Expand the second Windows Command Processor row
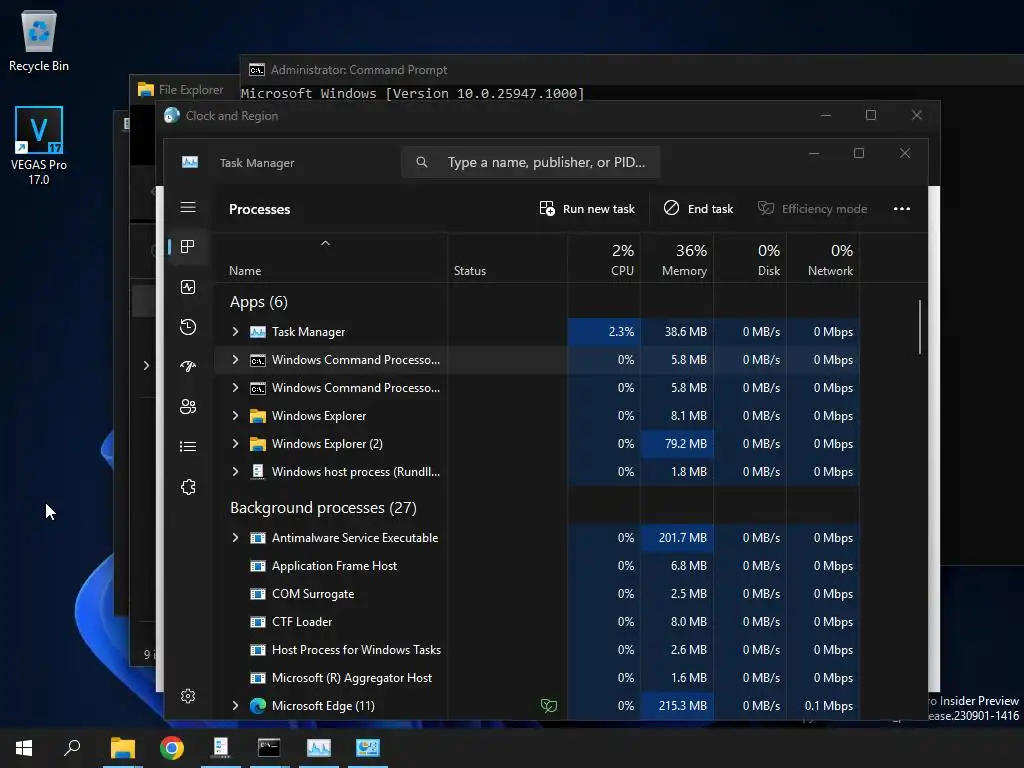Viewport: 1024px width, 768px height. (x=235, y=388)
